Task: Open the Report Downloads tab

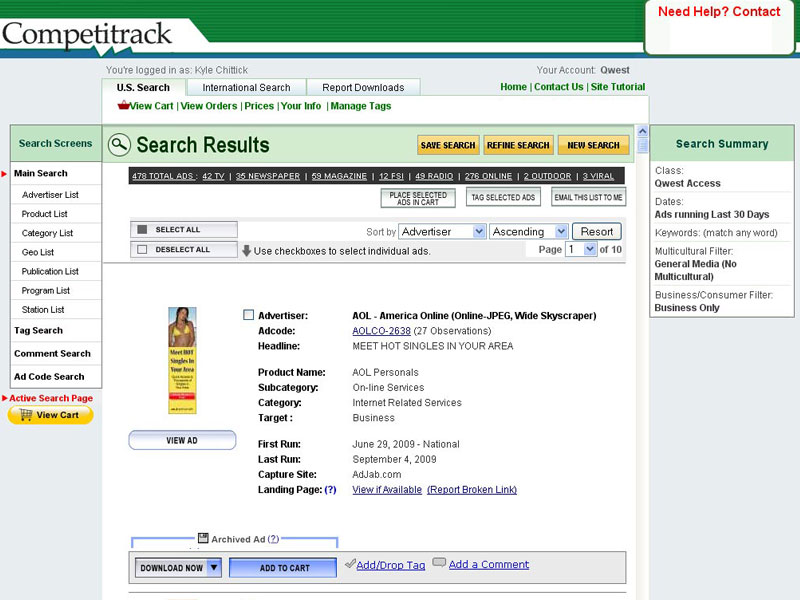Action: click(363, 87)
